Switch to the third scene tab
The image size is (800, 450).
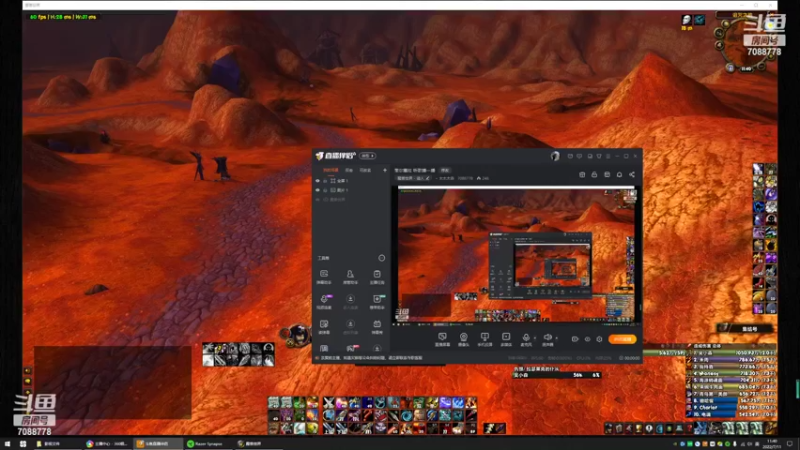(366, 170)
